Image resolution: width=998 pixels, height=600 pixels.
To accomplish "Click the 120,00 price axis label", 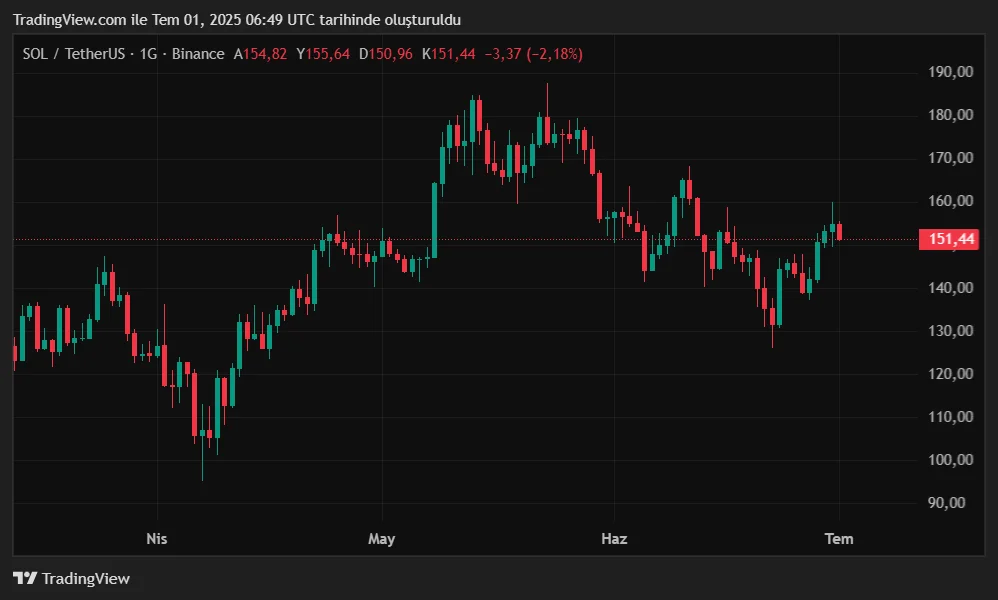I will tap(951, 373).
